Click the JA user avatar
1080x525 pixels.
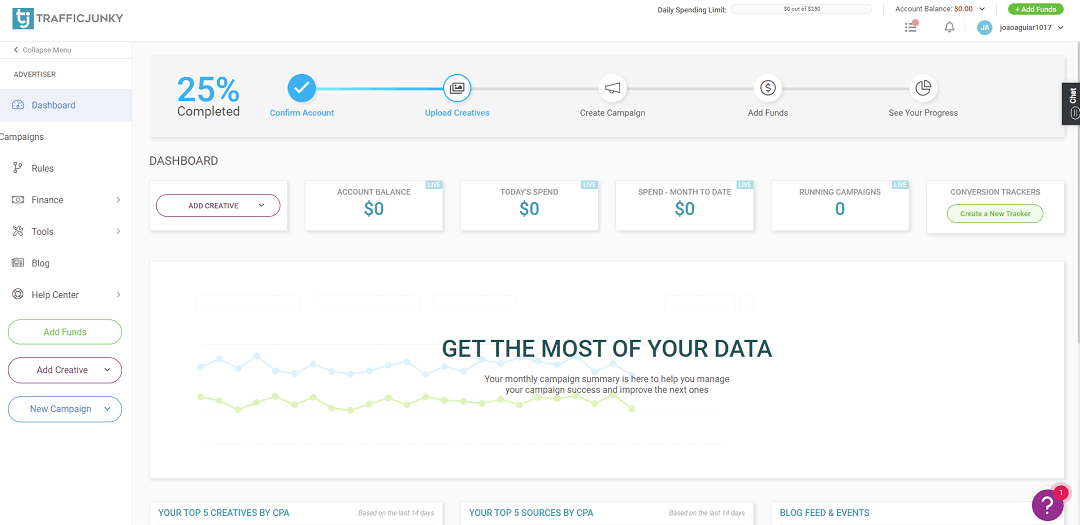(x=985, y=28)
